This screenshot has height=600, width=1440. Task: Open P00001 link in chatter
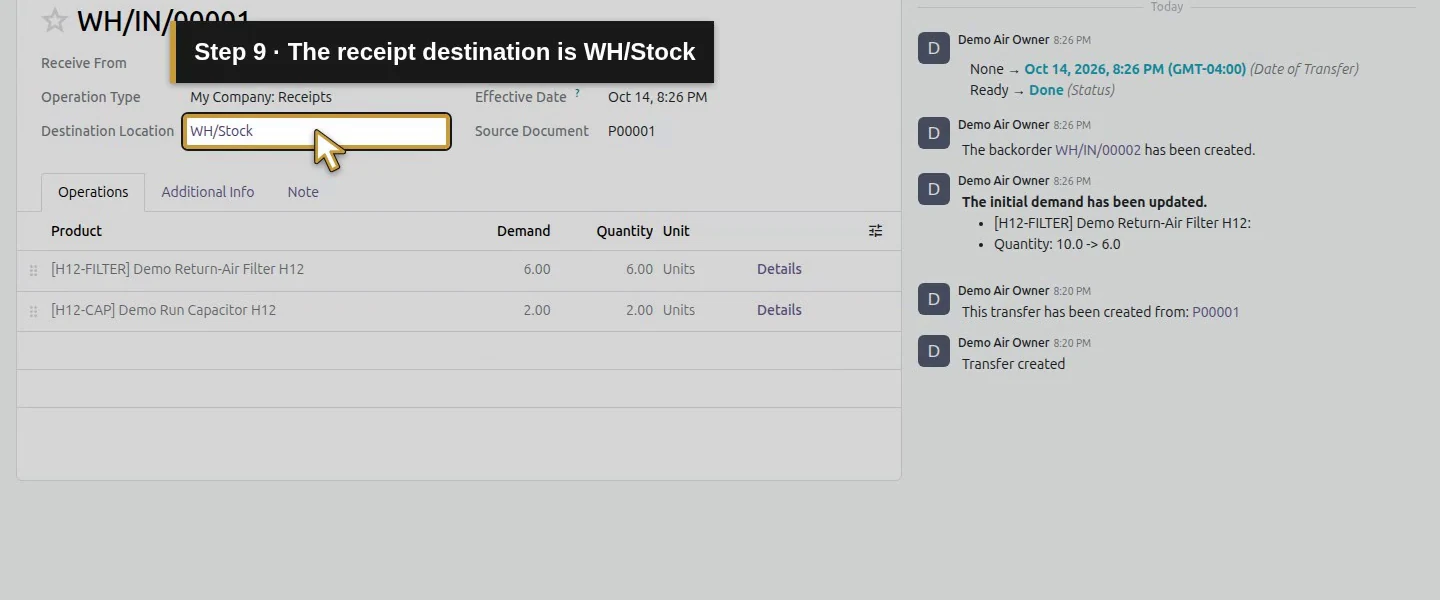pyautogui.click(x=1215, y=312)
